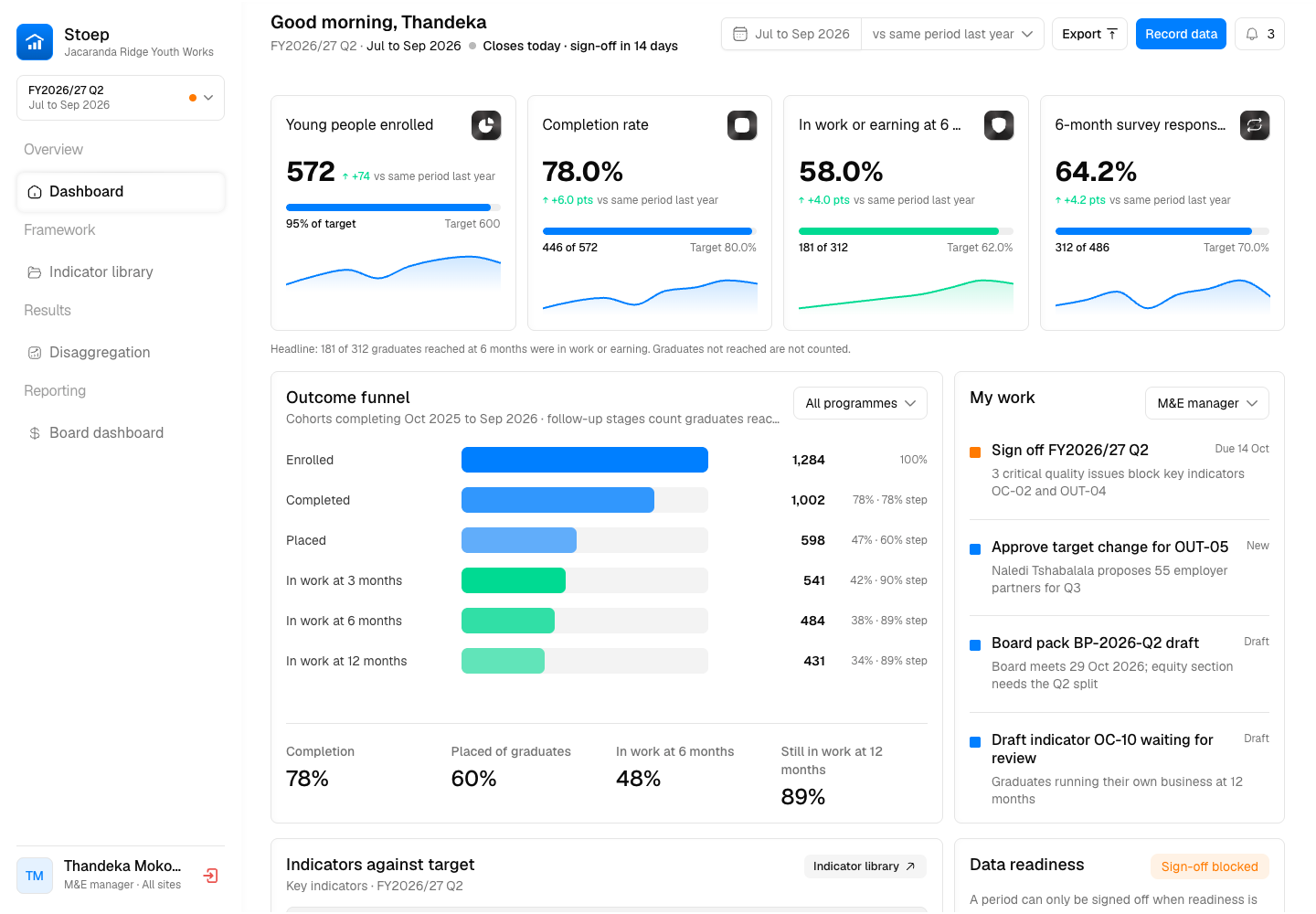Click the Completion rate card icon

pos(742,125)
